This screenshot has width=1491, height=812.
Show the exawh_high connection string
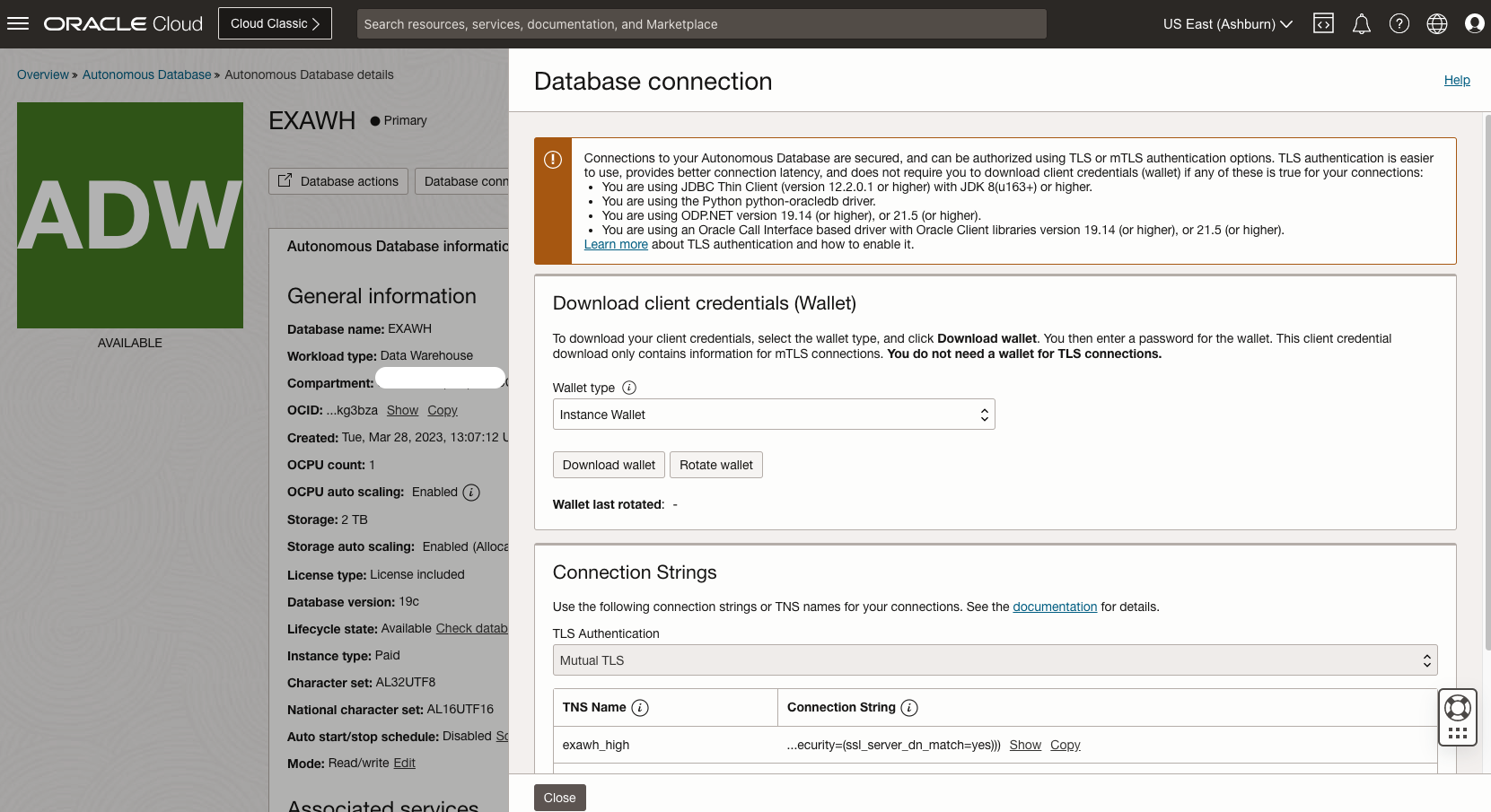point(1025,745)
